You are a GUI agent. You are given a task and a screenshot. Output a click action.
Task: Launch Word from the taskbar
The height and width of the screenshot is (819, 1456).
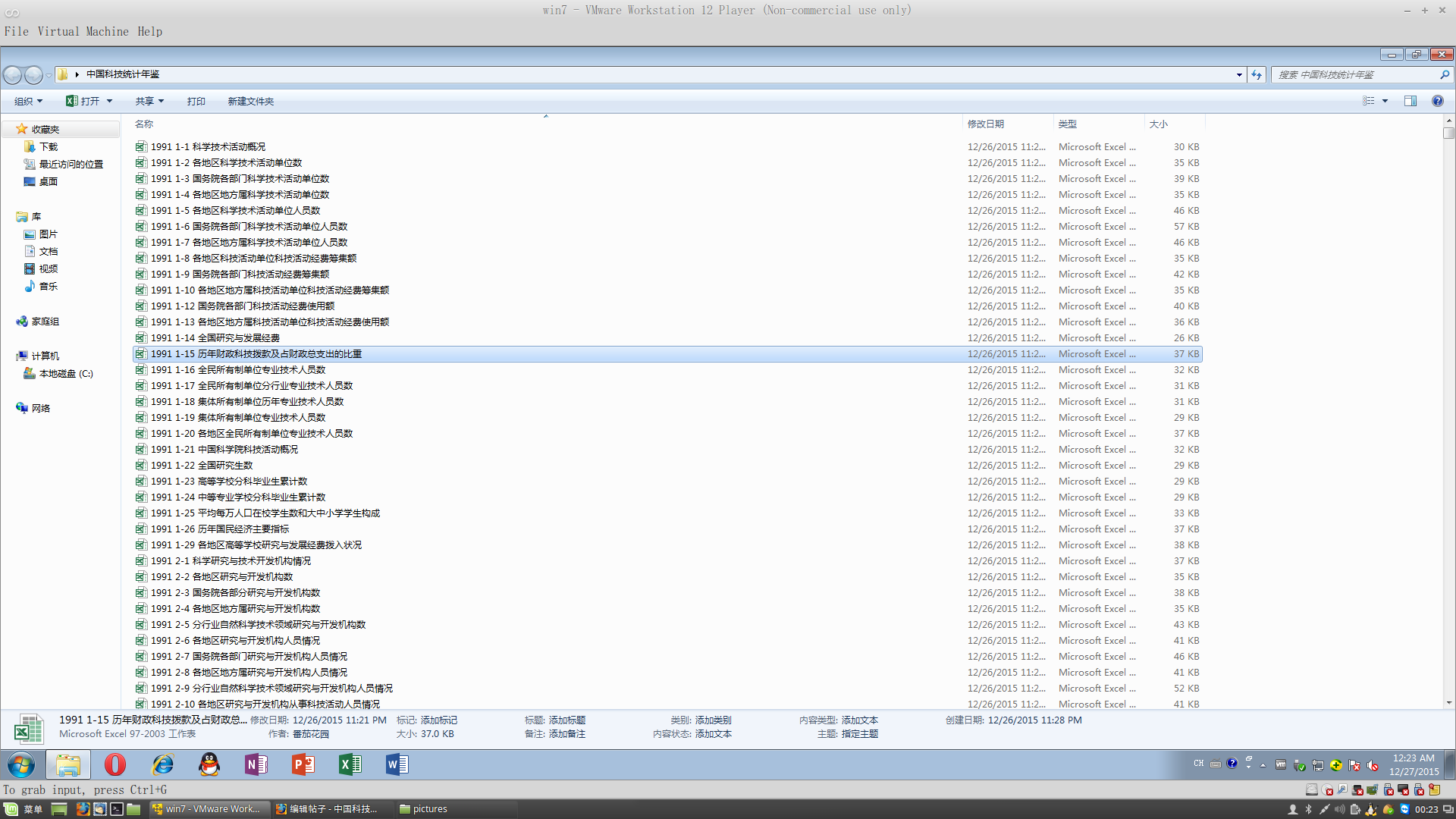coord(397,764)
